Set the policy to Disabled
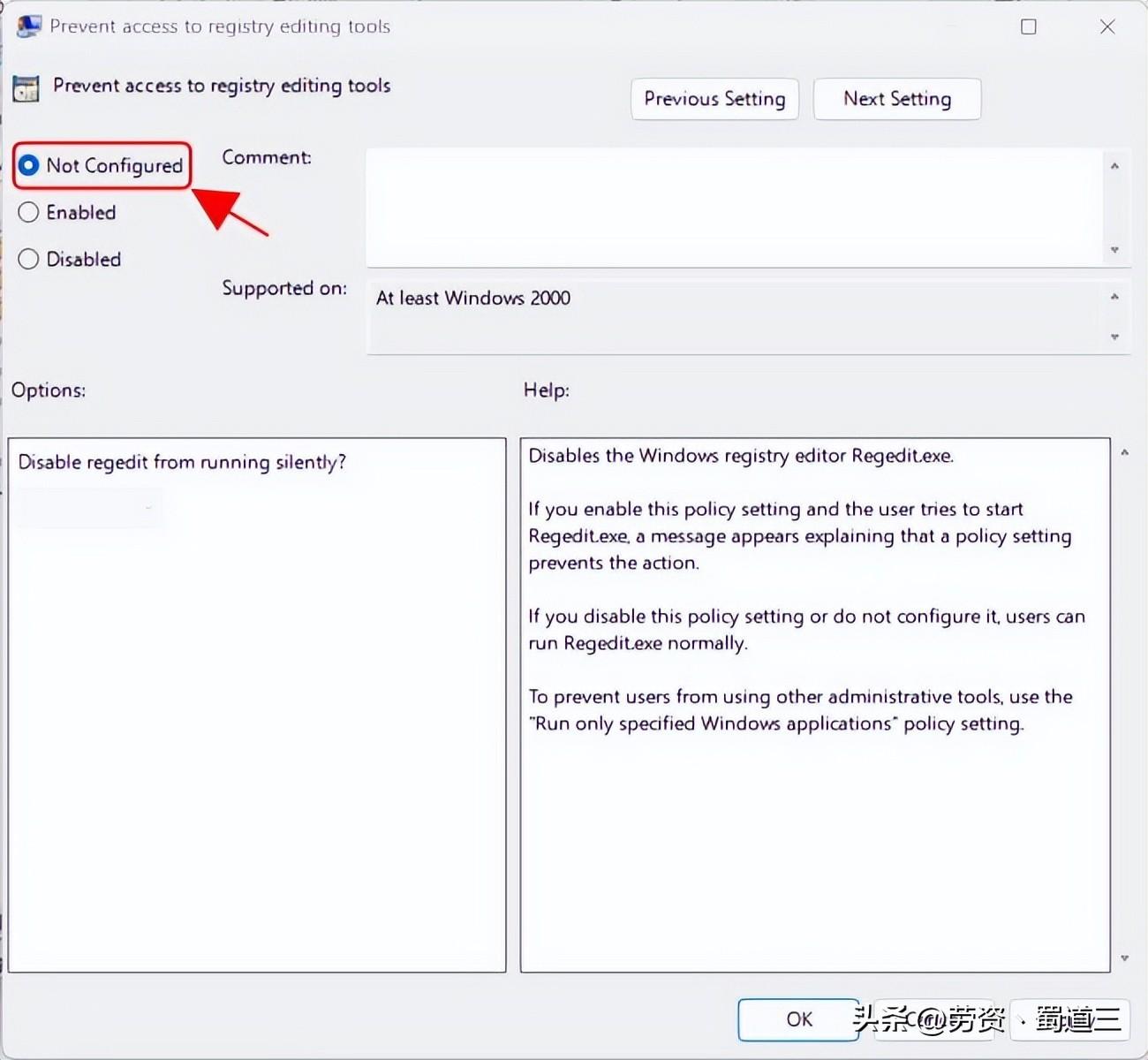1148x1060 pixels. [x=29, y=259]
